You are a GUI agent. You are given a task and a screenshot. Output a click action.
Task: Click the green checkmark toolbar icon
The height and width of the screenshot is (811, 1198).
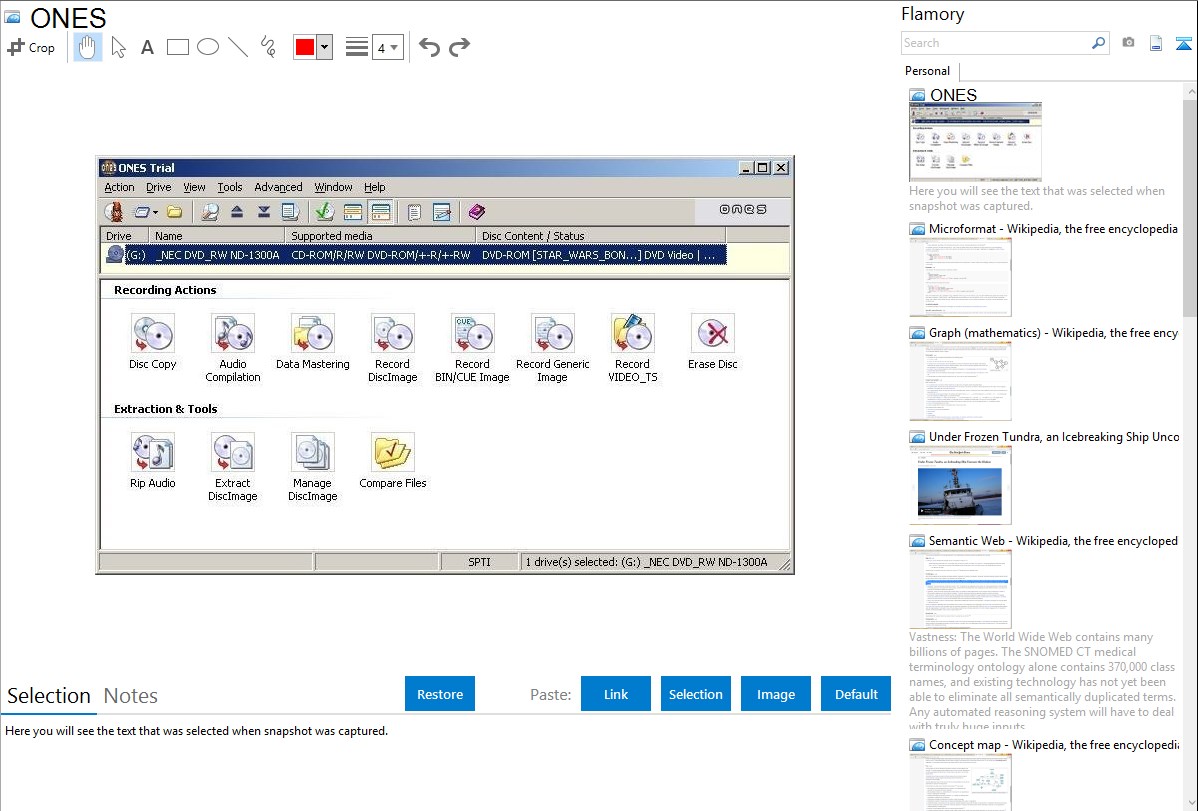click(x=325, y=212)
